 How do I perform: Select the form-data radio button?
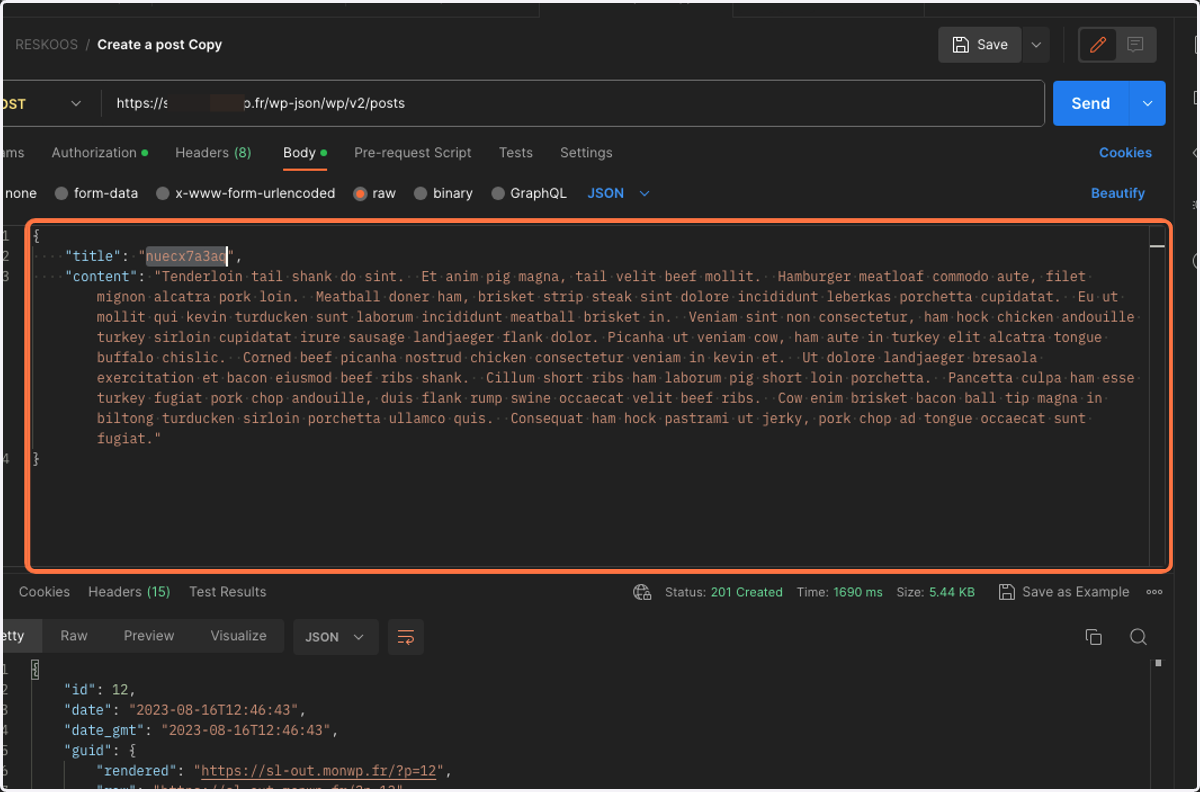[62, 194]
